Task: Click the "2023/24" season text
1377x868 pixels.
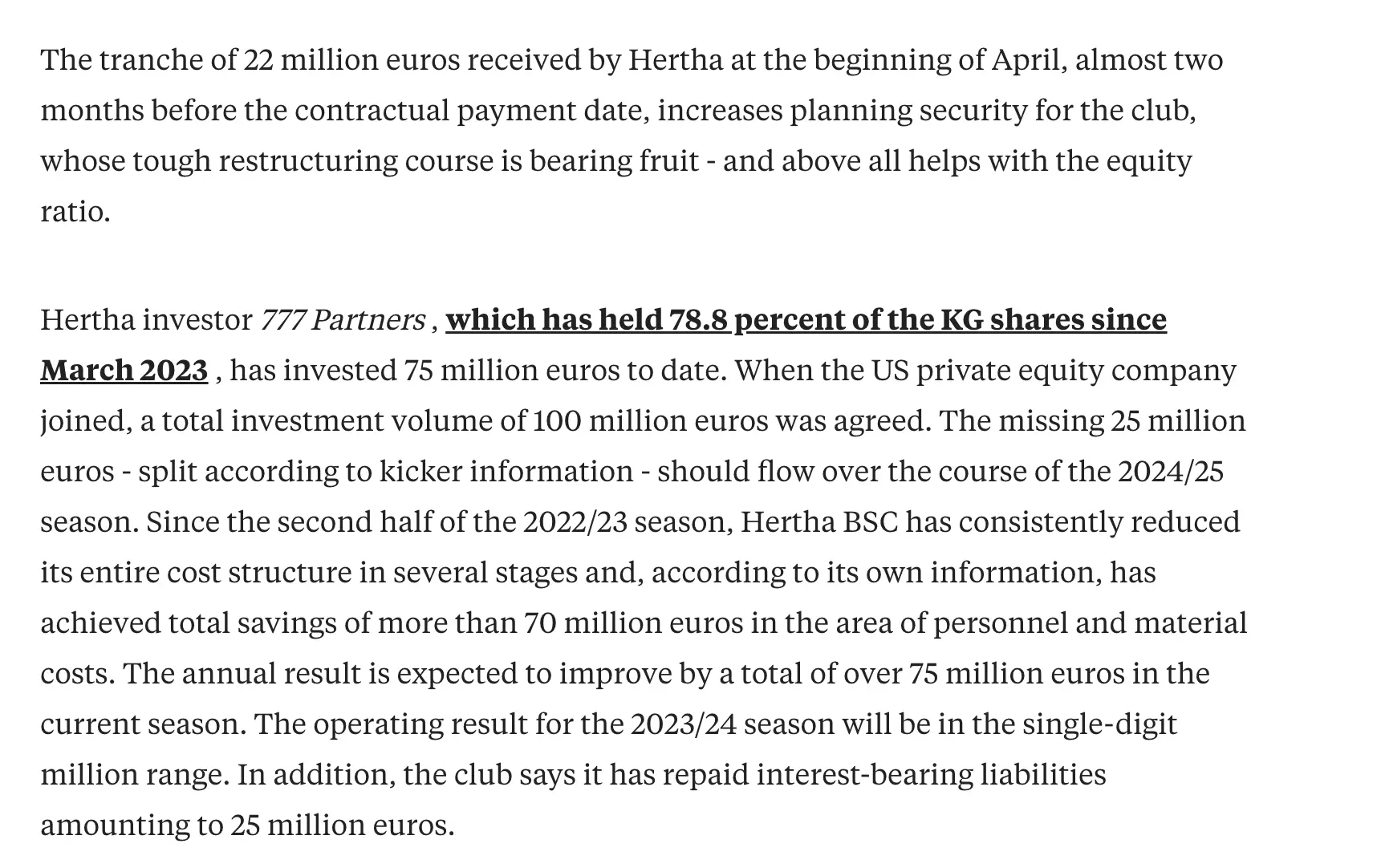Action: coord(683,724)
